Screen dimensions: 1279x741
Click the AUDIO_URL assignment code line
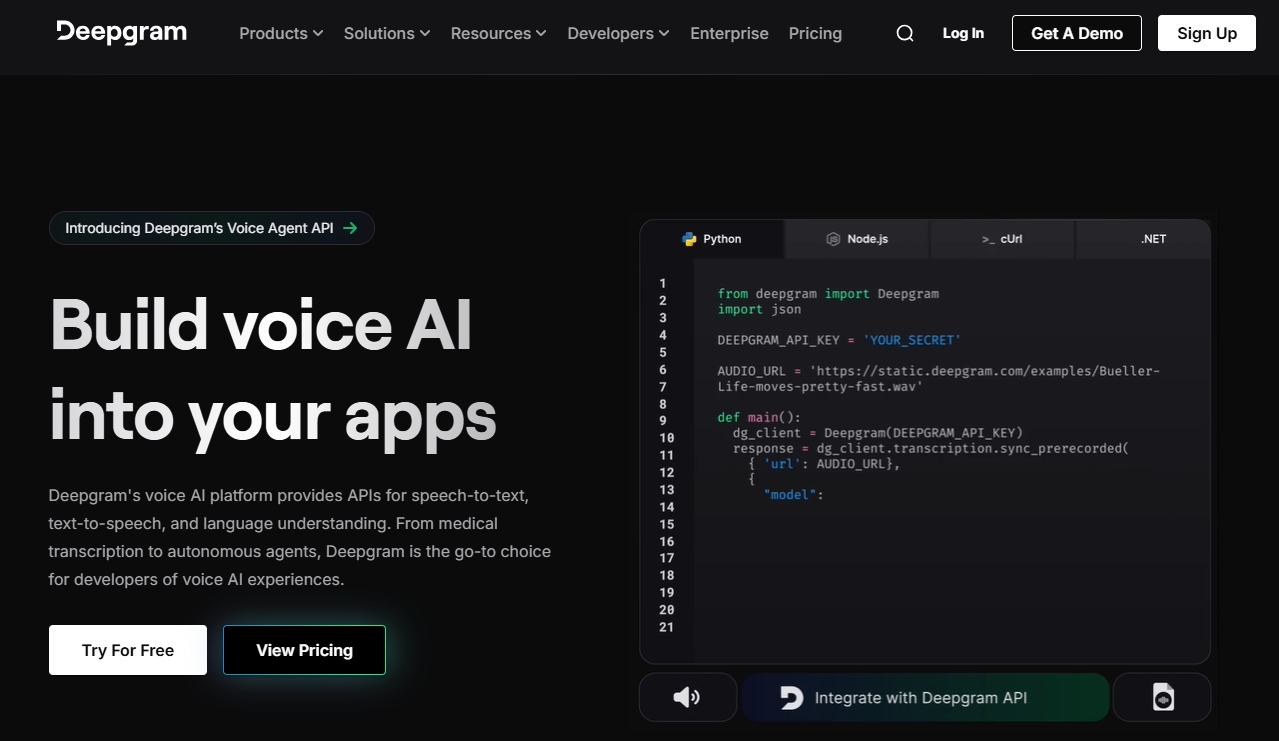click(x=938, y=378)
